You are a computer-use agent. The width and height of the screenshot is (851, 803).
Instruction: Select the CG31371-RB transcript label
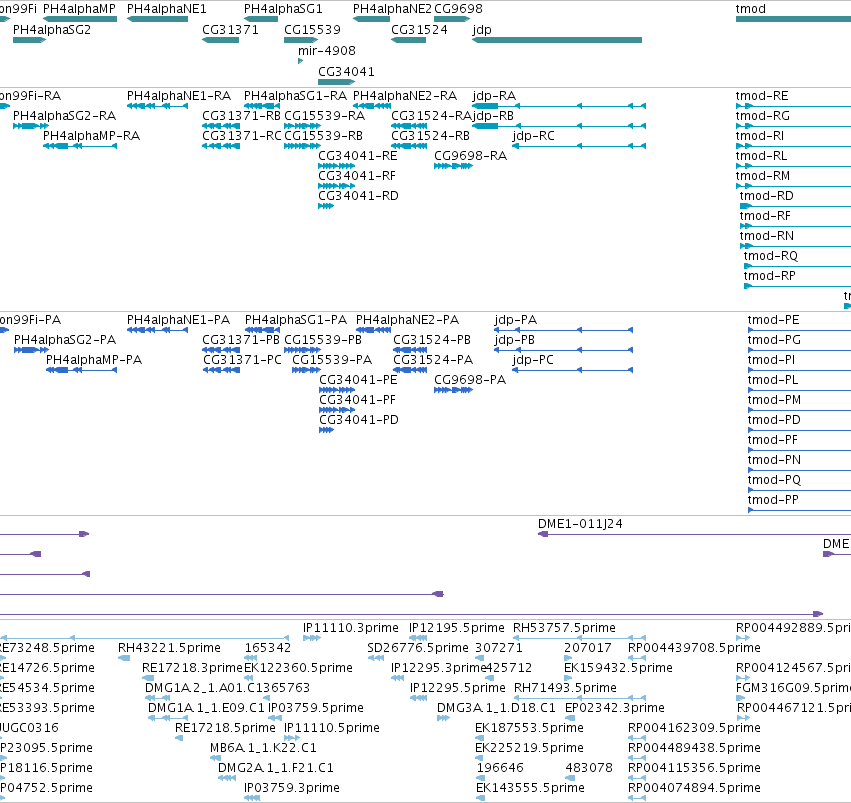pos(242,116)
